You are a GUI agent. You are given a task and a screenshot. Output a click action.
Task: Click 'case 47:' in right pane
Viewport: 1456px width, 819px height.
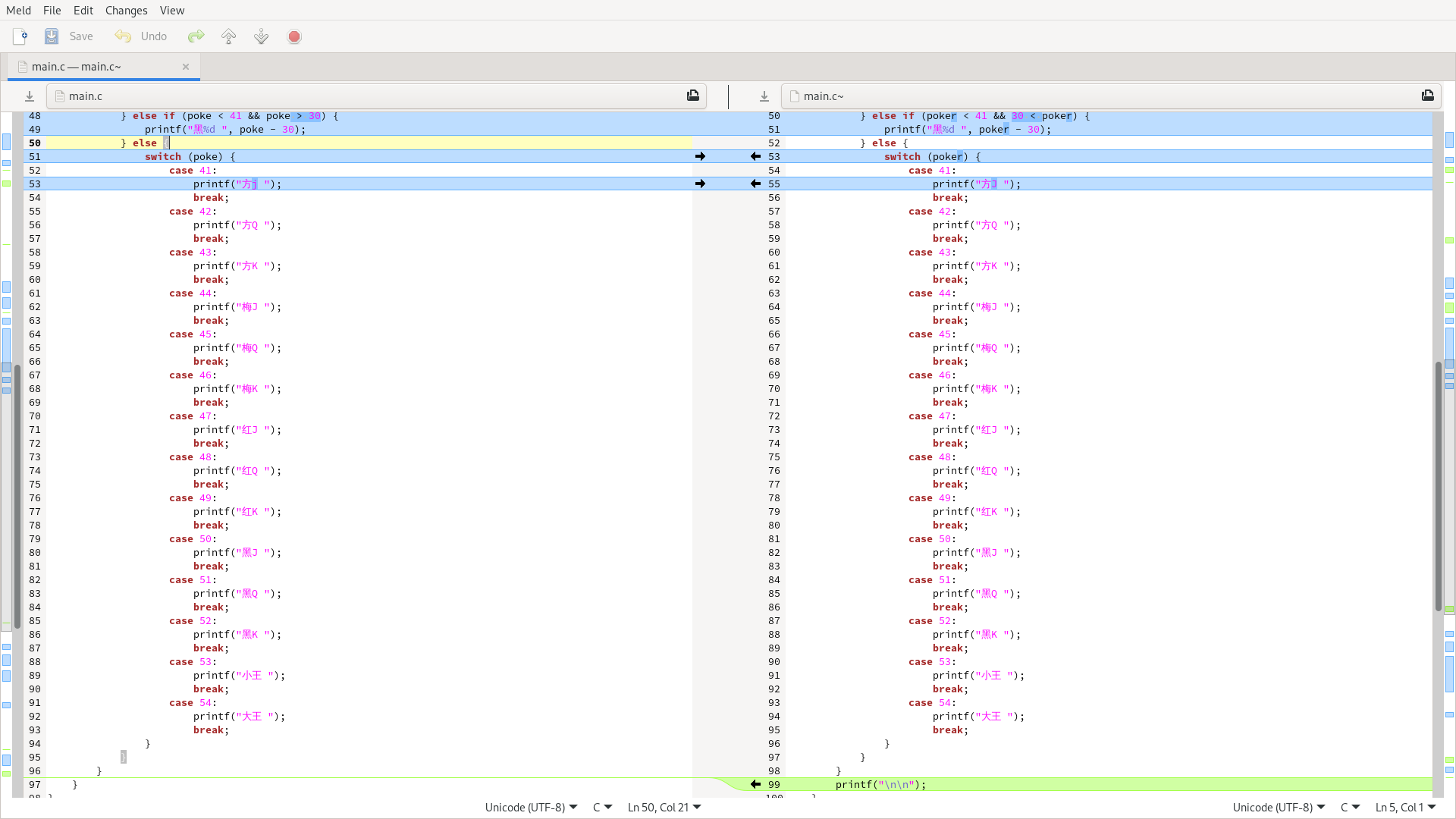coord(932,416)
